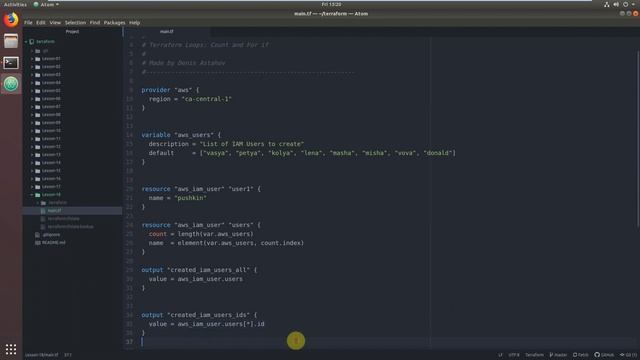Open the View menu
This screenshot has width=640, height=360.
[x=55, y=23]
